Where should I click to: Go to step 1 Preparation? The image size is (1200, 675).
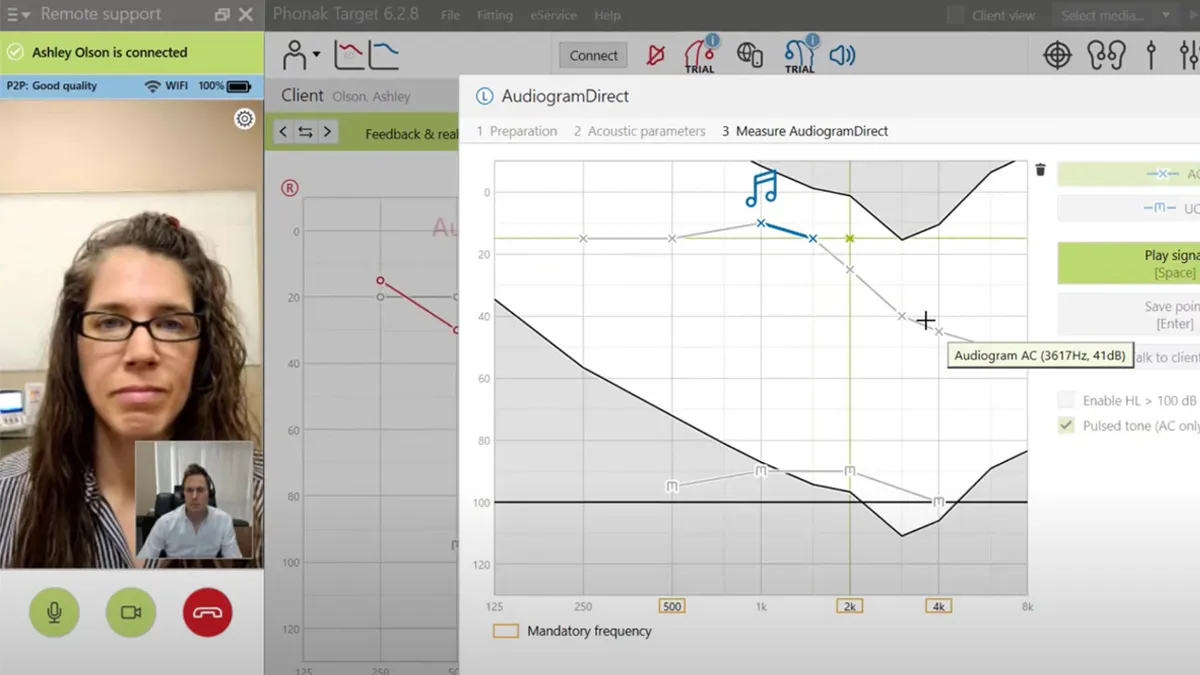(x=517, y=131)
